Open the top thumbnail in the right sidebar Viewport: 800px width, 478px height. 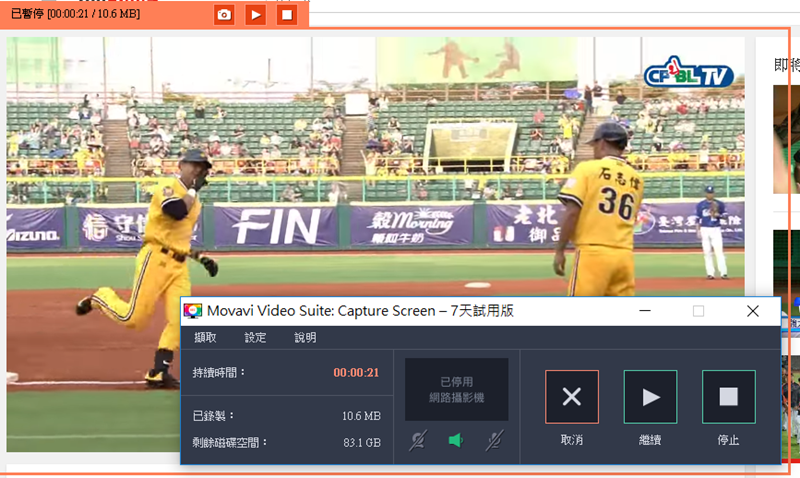point(786,139)
